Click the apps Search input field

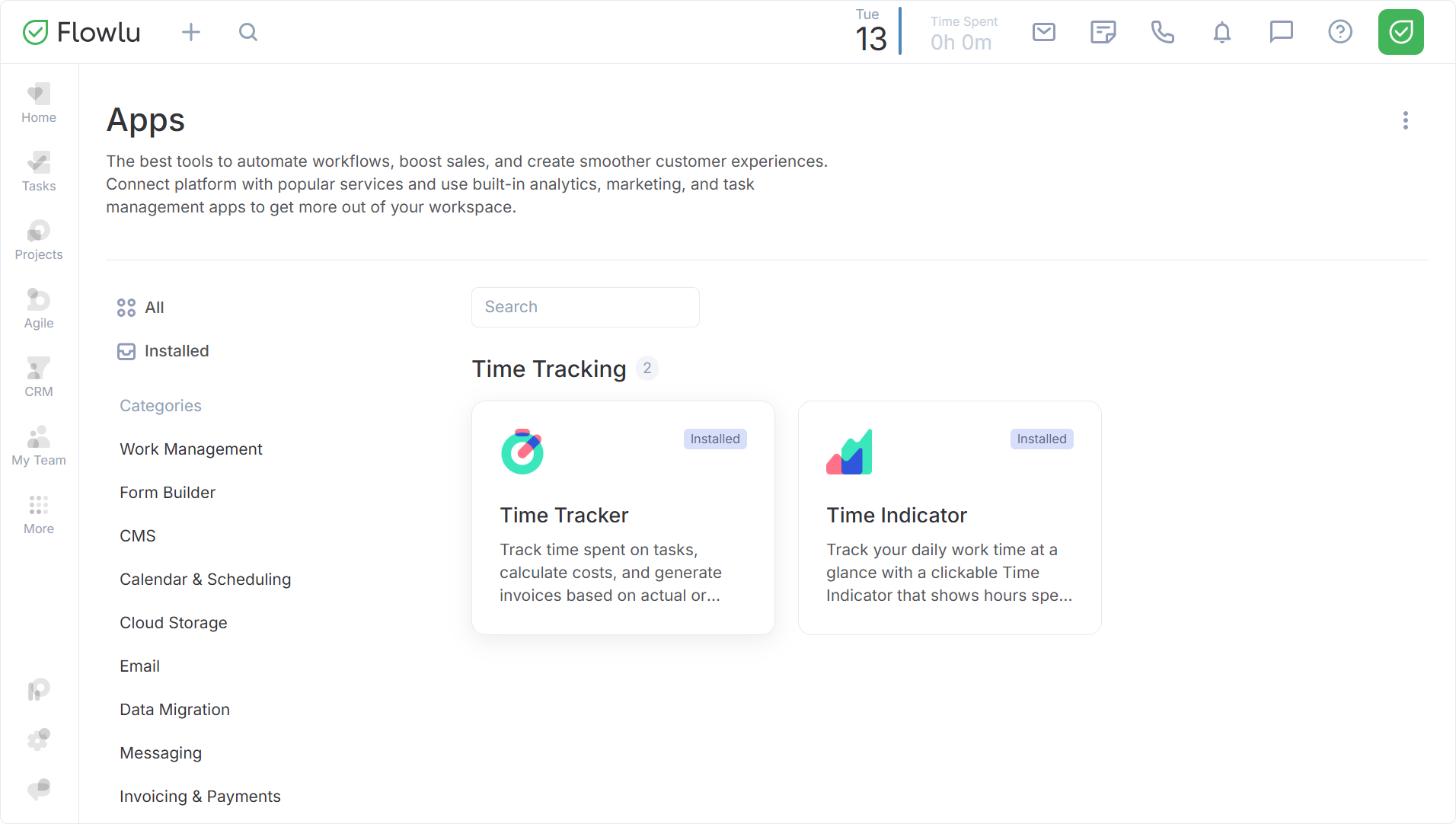coord(585,307)
